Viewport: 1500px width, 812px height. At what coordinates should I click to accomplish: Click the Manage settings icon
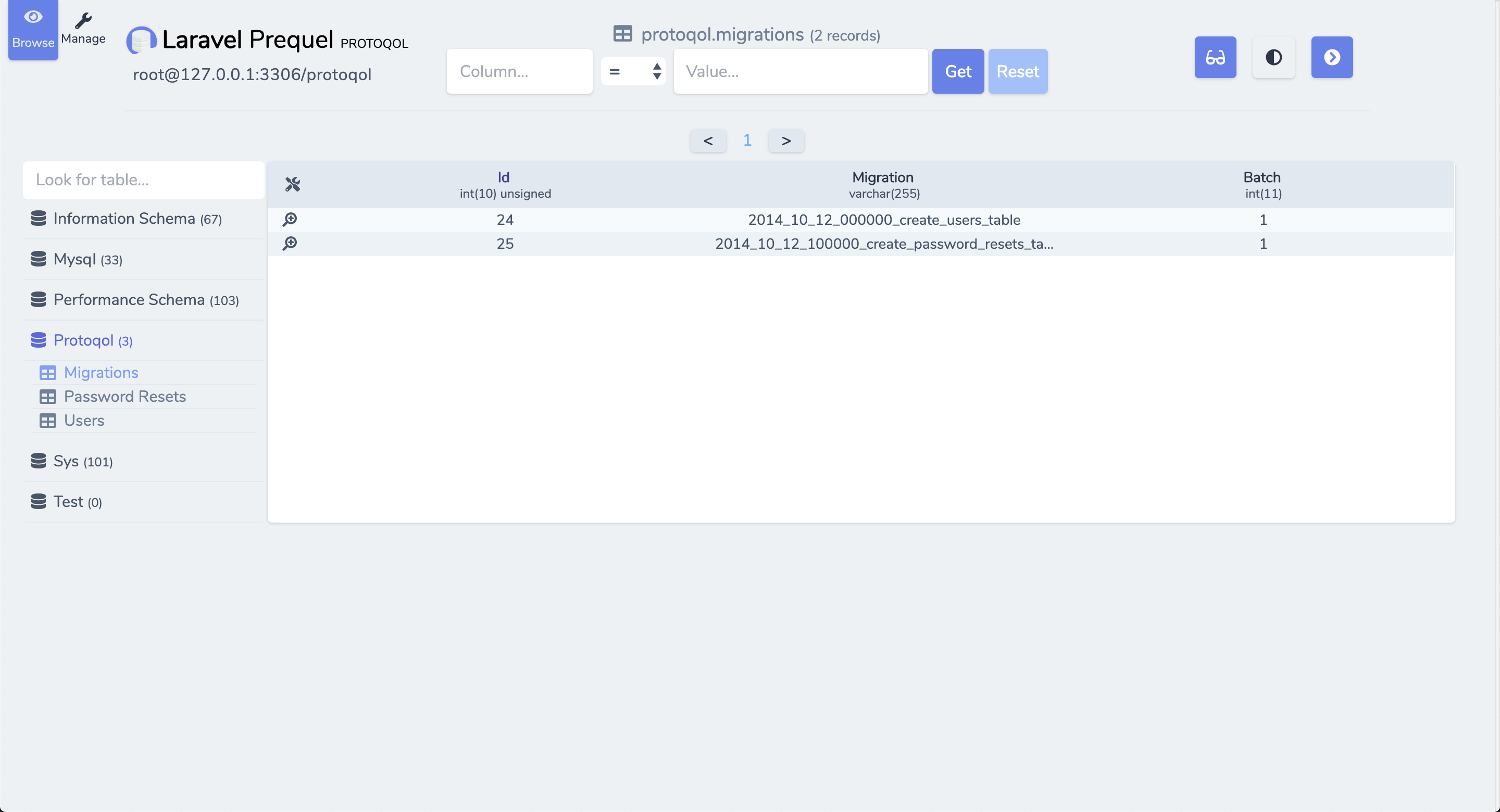pos(84,19)
